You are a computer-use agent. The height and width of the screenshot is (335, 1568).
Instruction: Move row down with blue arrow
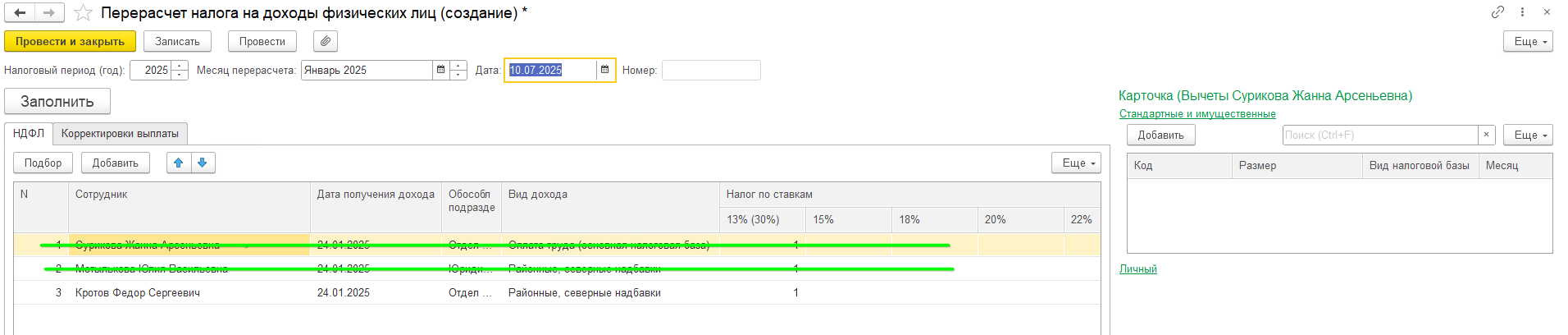tap(203, 163)
